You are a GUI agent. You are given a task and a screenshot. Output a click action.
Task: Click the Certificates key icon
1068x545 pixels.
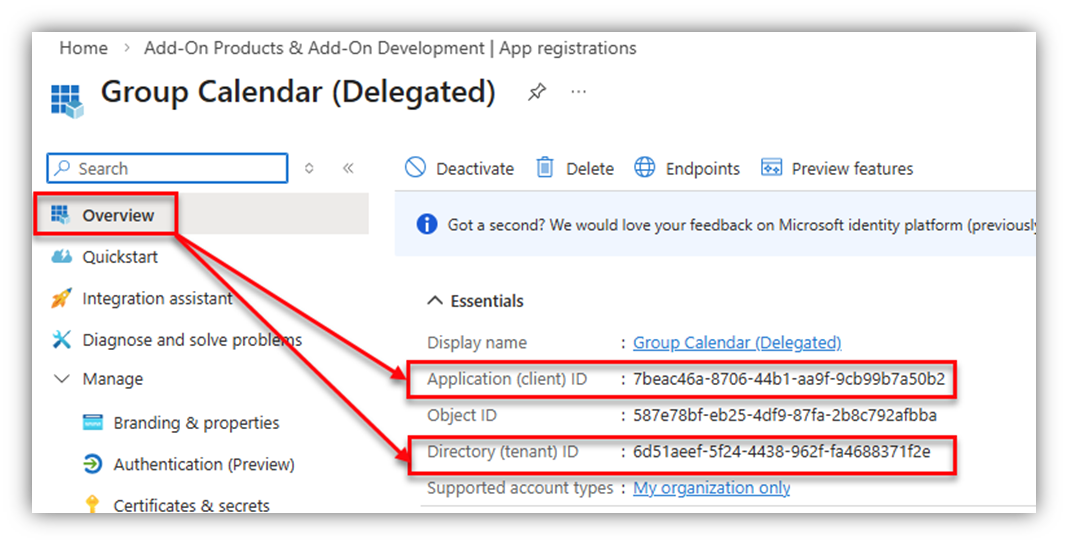tap(93, 505)
